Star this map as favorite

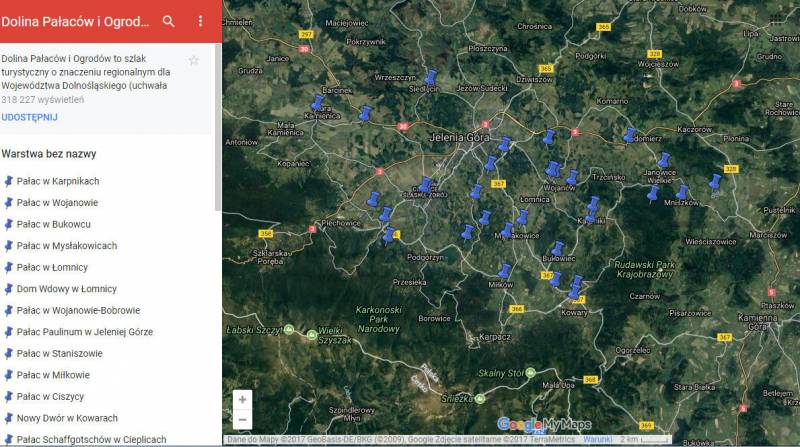pyautogui.click(x=194, y=60)
